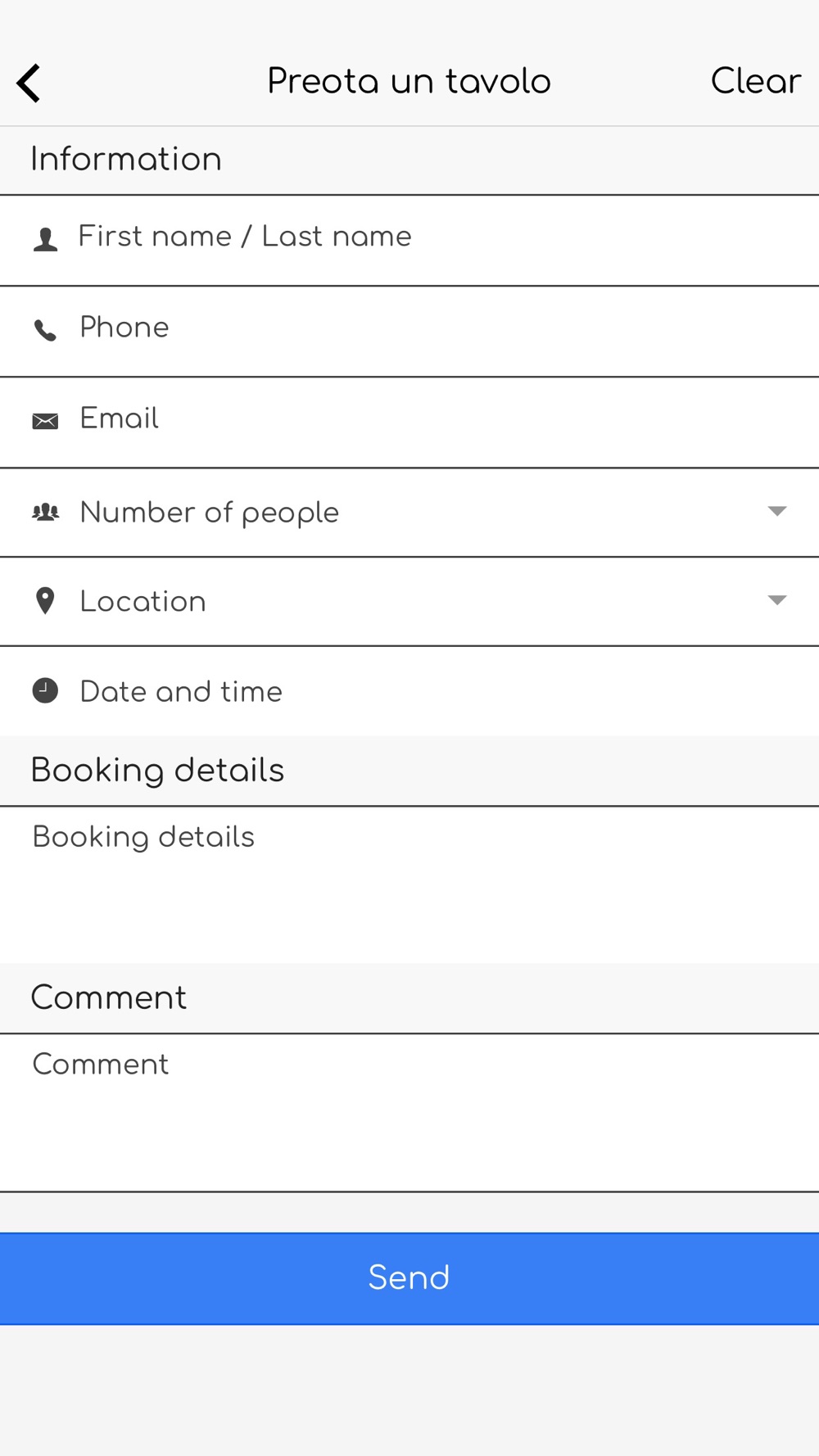Click the Preota un tavolo page title
This screenshot has height=1456, width=819.
[409, 81]
